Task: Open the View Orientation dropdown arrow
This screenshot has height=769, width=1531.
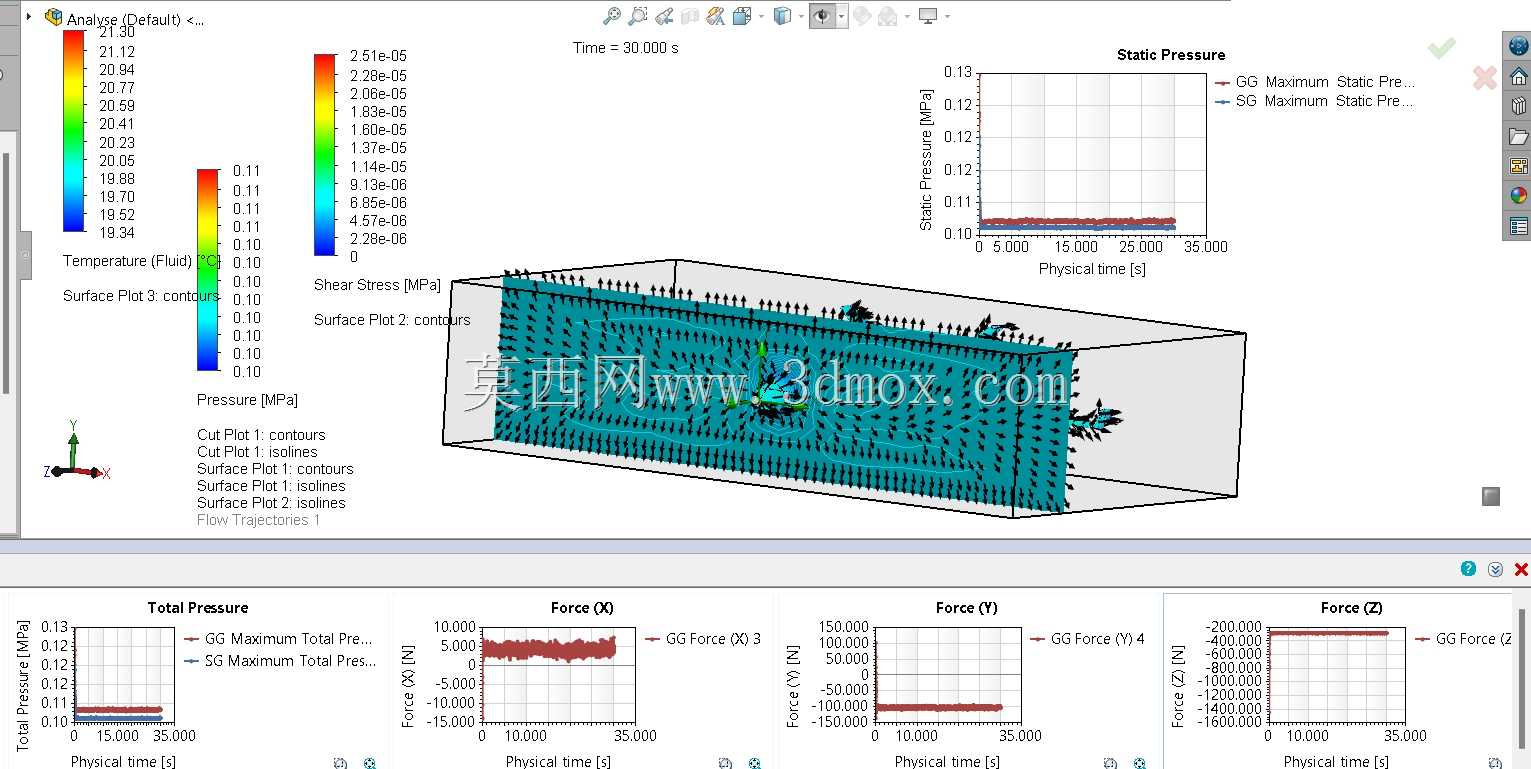Action: coord(761,16)
